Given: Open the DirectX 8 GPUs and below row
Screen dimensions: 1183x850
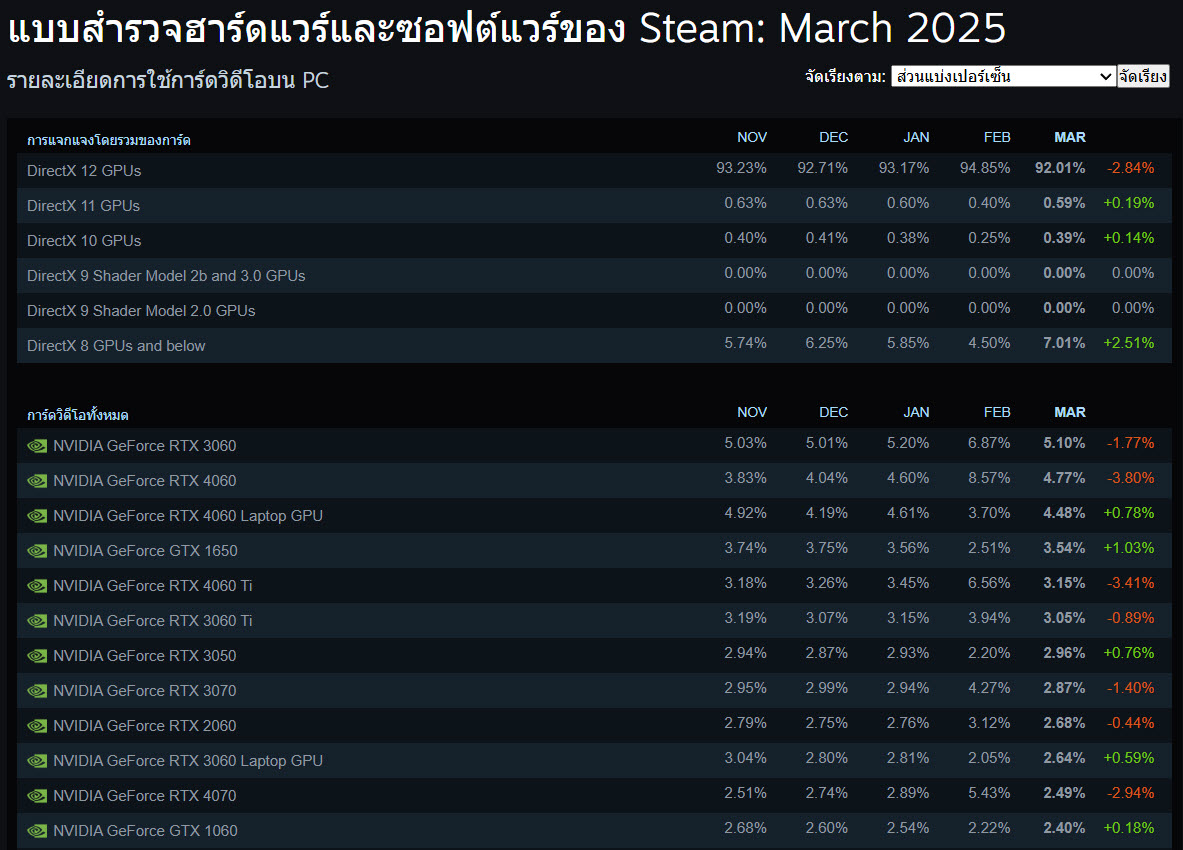Looking at the screenshot, I should [594, 345].
